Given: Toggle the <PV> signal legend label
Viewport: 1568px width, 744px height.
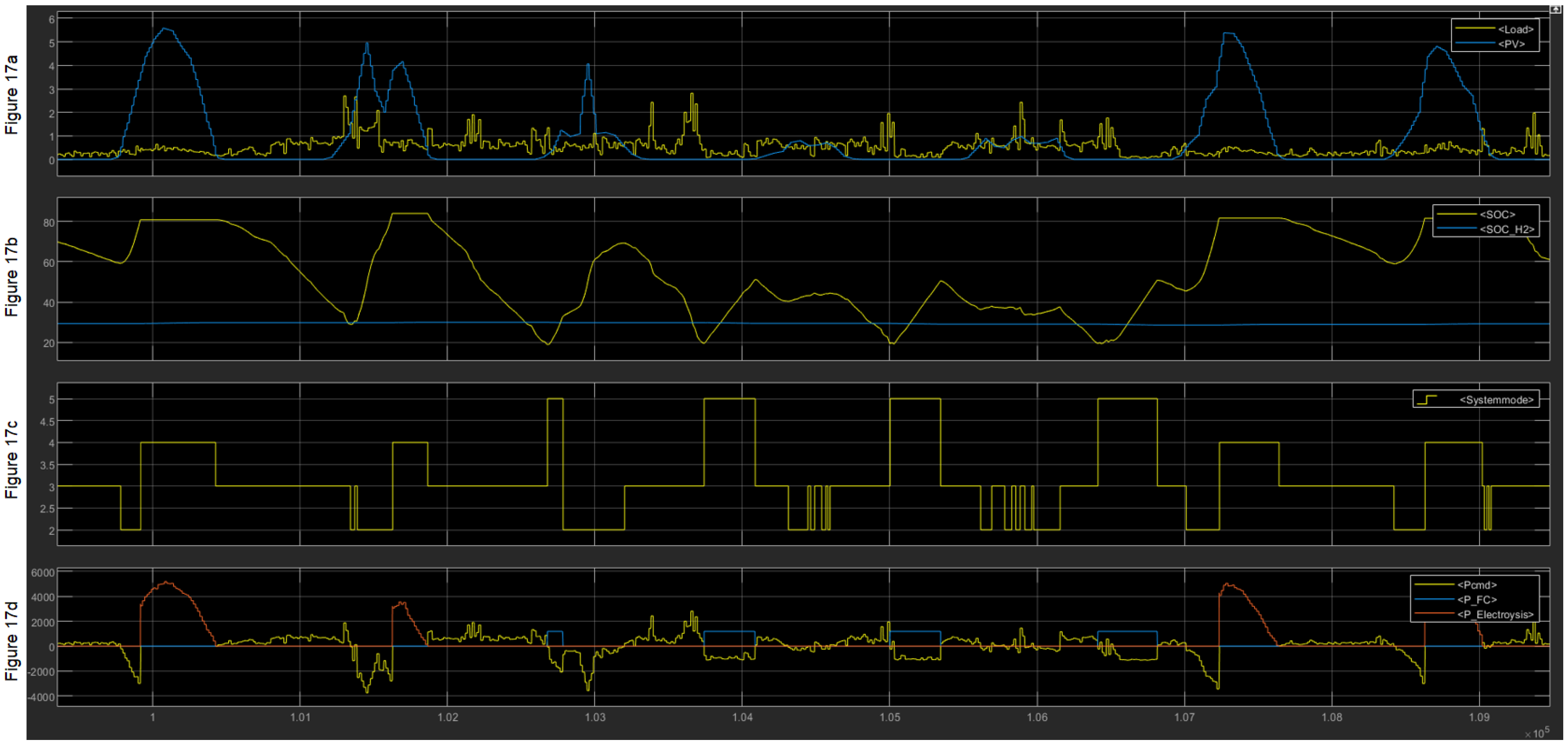Looking at the screenshot, I should (x=1511, y=44).
